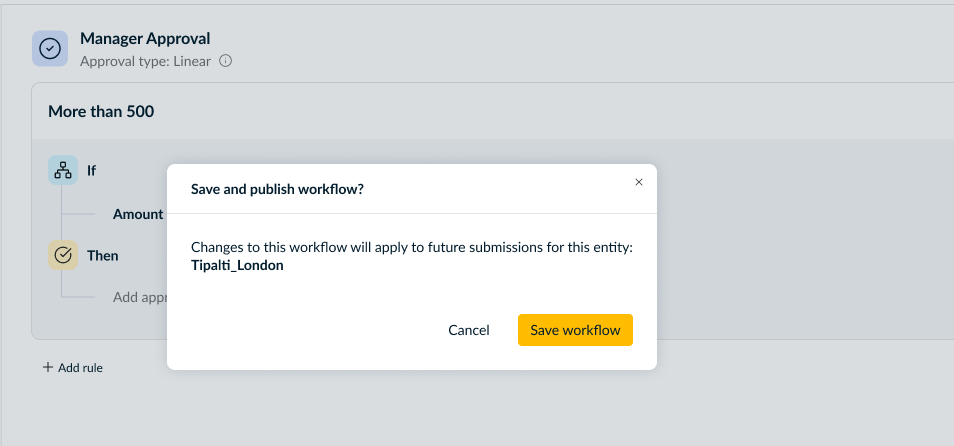The image size is (954, 446).
Task: Click the Approval type: Linear label
Action: click(x=145, y=61)
